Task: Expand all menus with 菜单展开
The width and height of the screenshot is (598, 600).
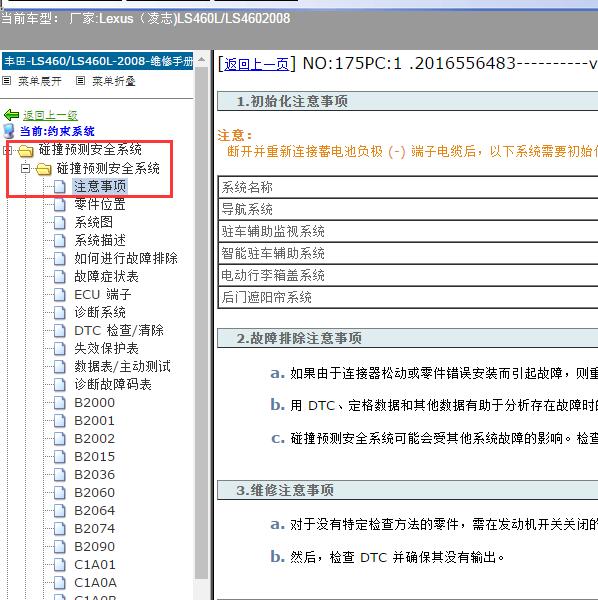Action: 40,81
